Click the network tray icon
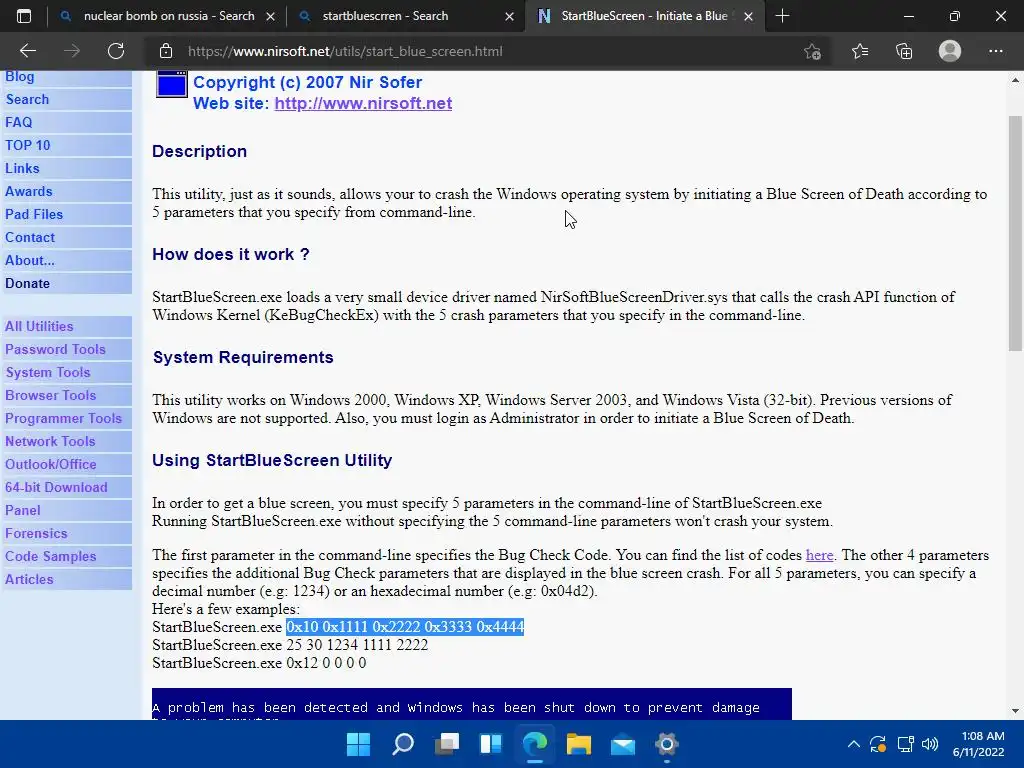This screenshot has width=1024, height=768. (x=905, y=744)
